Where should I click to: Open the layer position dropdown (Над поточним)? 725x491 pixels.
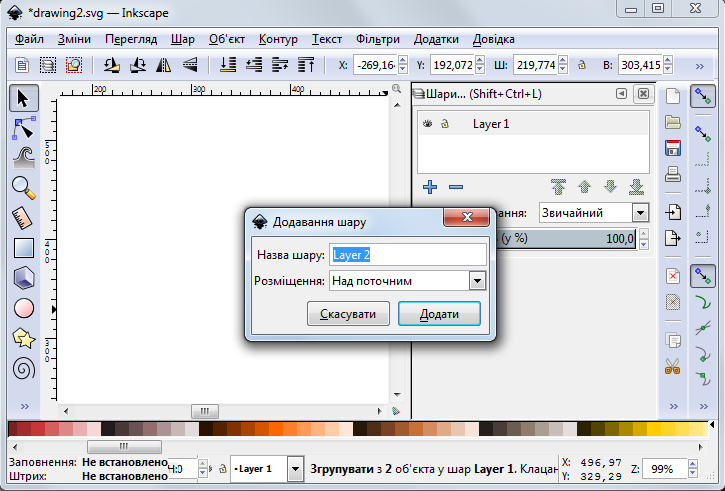tap(477, 281)
